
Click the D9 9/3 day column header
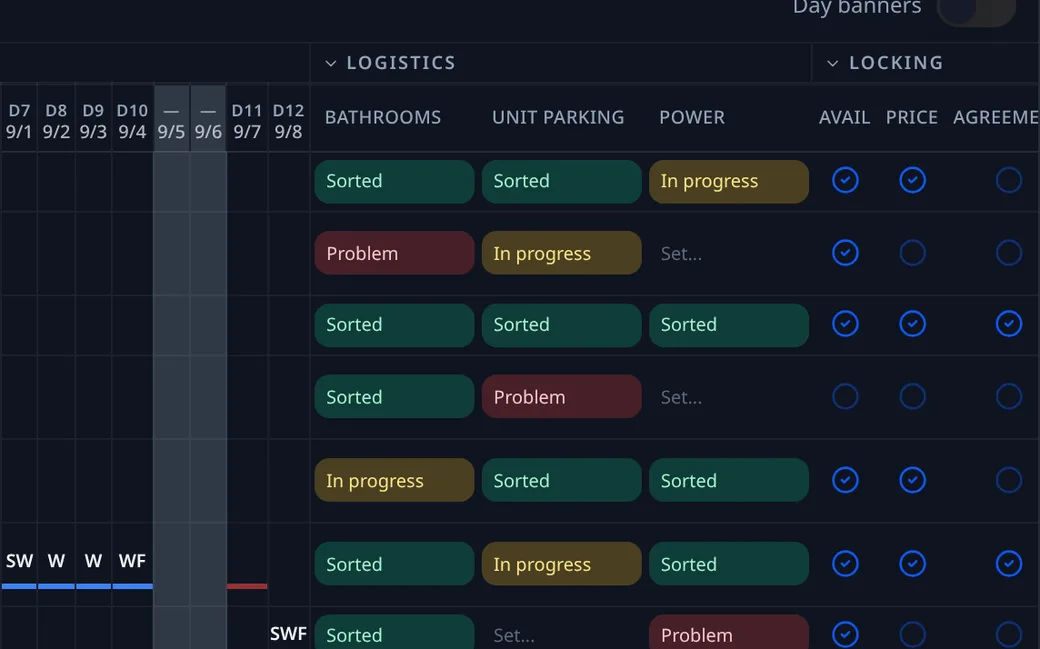[94, 121]
